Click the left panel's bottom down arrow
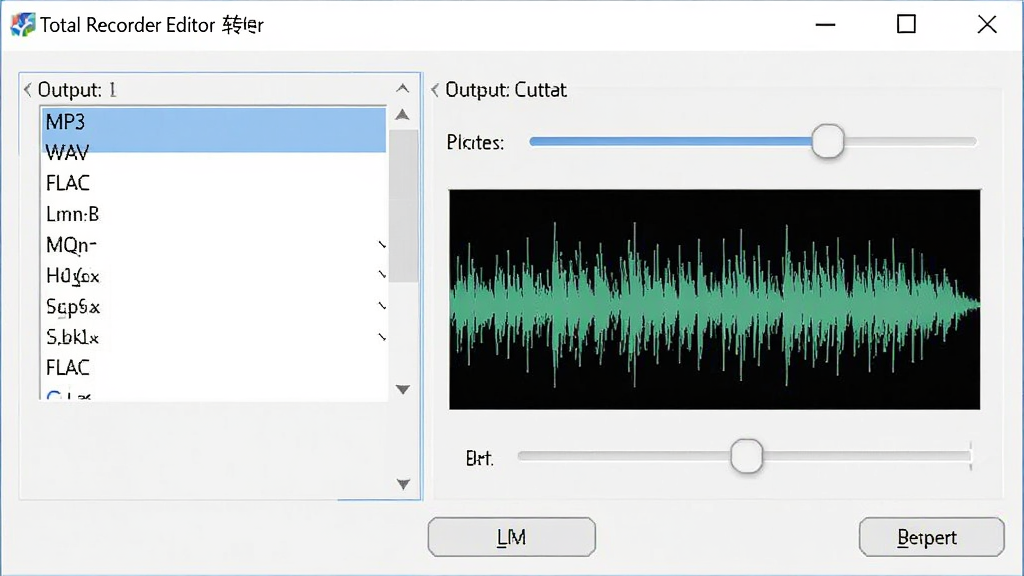The width and height of the screenshot is (1024, 576). [x=403, y=484]
